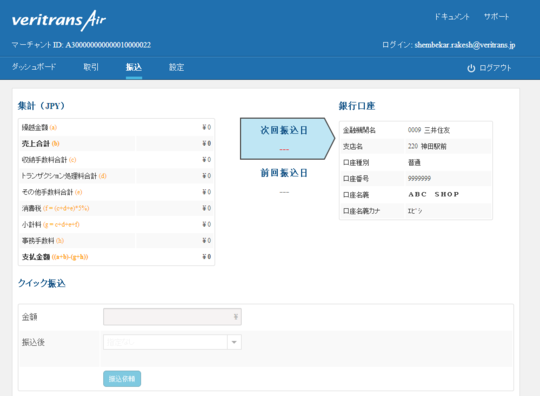This screenshot has height=396, width=540.
Task: Click the veritrans Air logo
Action: (59, 20)
